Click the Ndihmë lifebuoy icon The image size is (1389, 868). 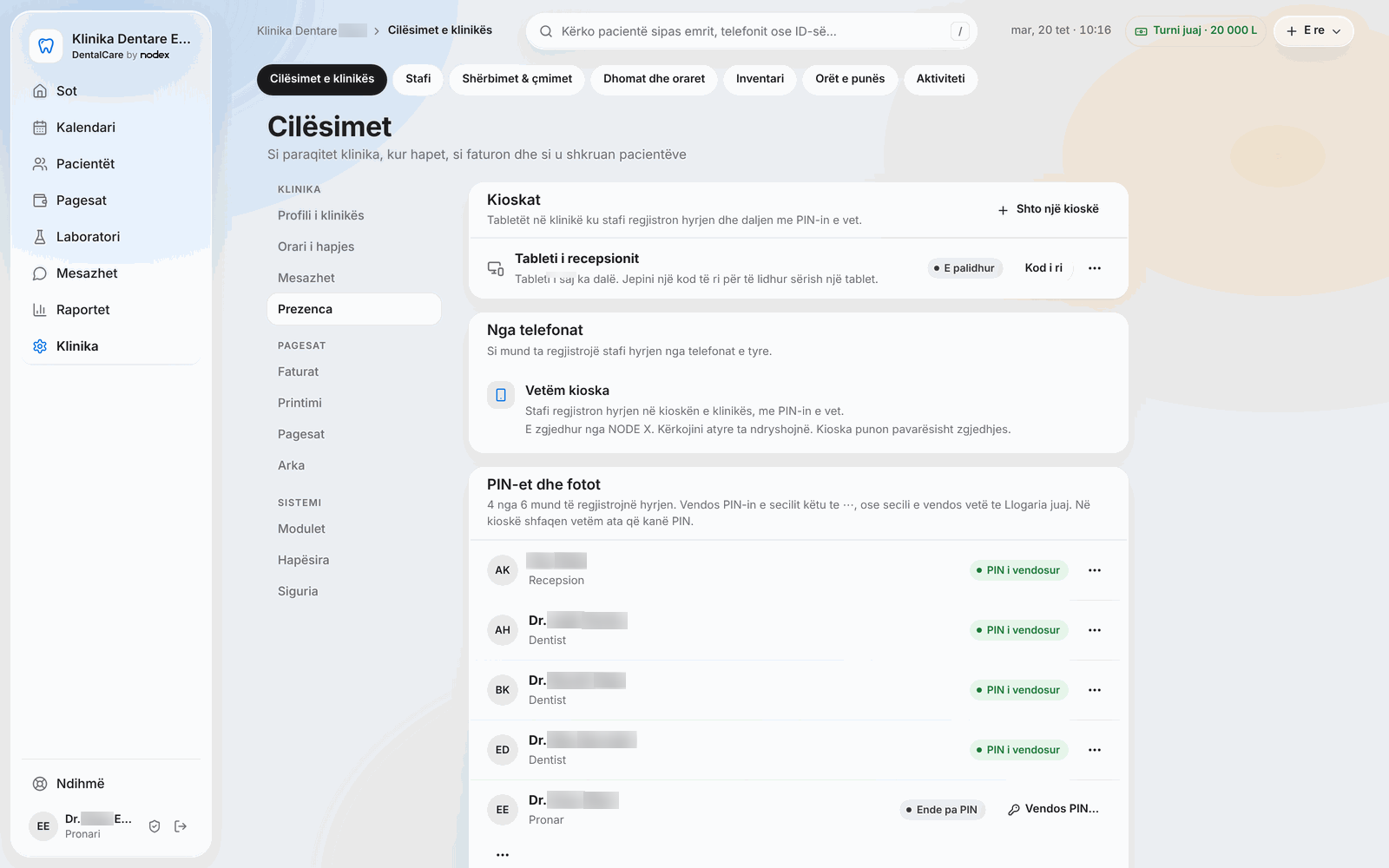point(40,784)
